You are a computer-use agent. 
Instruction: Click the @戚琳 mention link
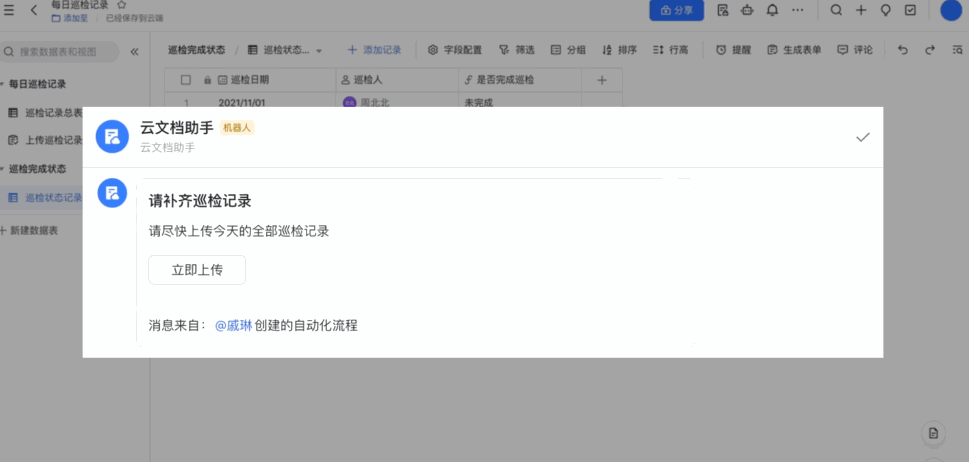[x=234, y=325]
